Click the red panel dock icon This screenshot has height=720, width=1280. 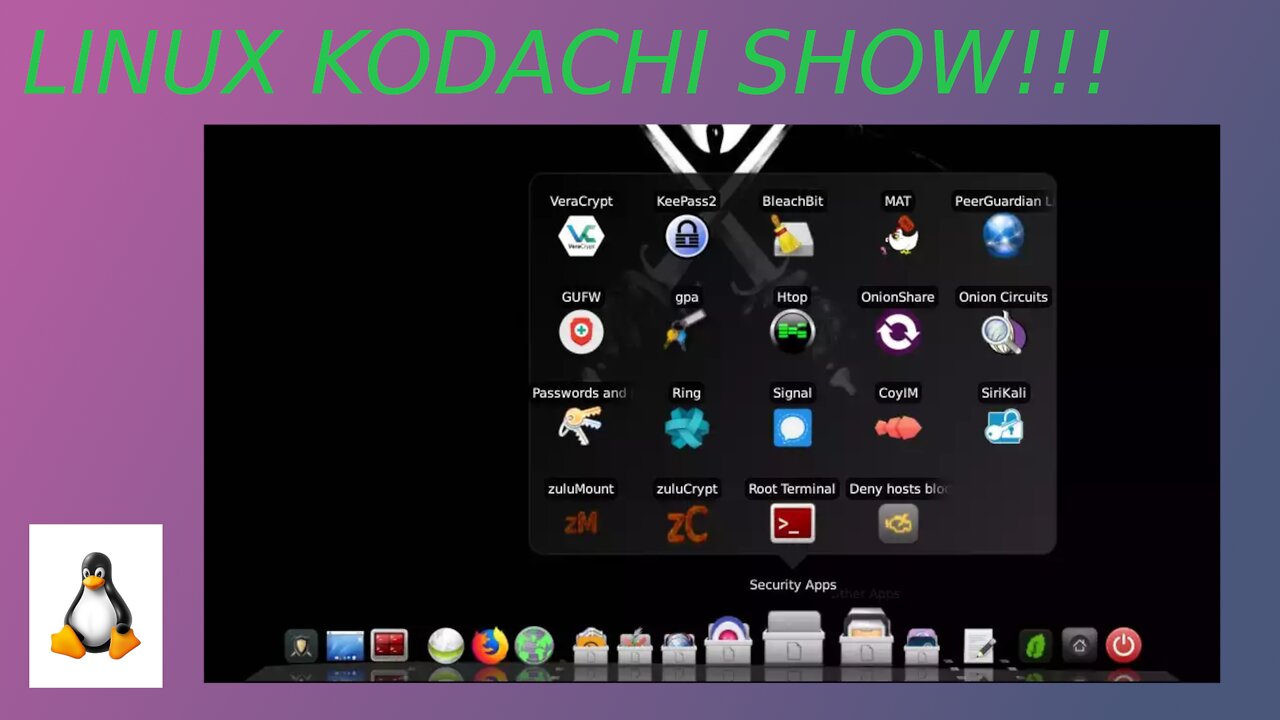click(x=389, y=646)
